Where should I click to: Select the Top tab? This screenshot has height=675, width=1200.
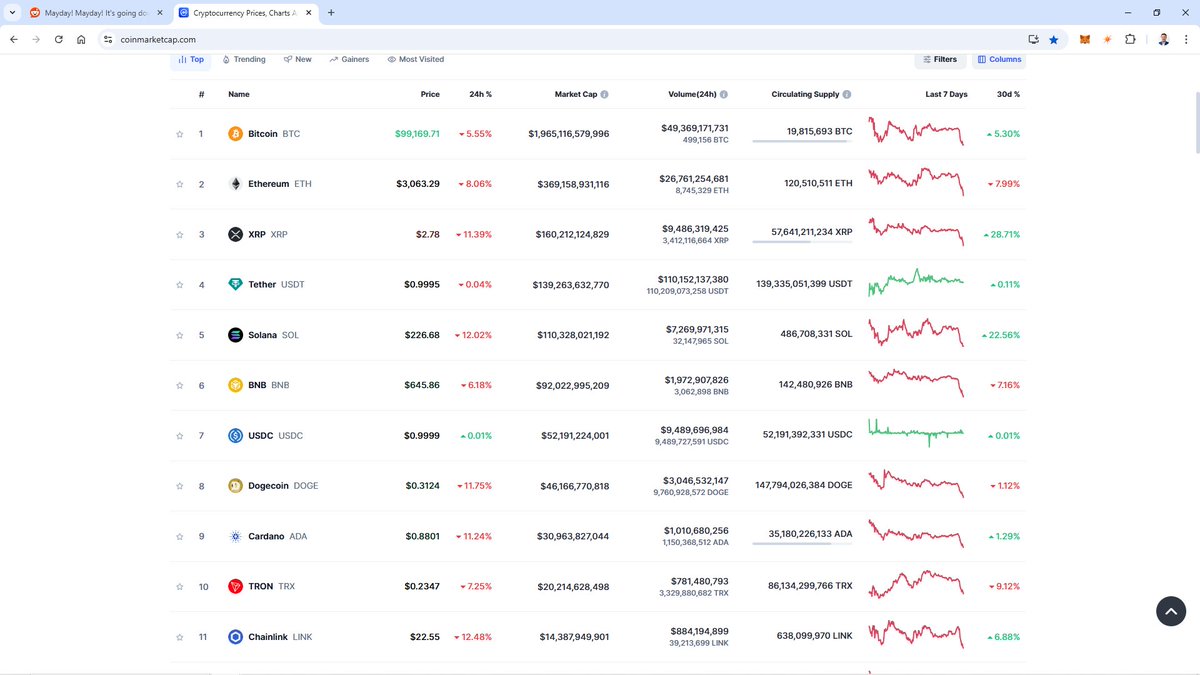(191, 59)
